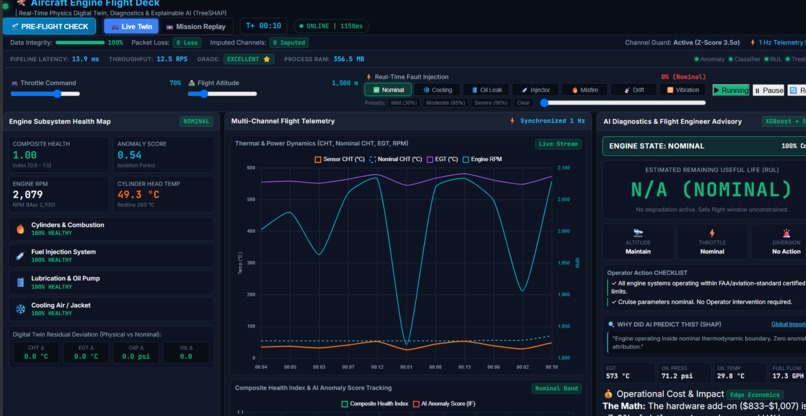Image resolution: width=806 pixels, height=416 pixels.
Task: Click the Throttle lightning bolt advisory icon
Action: pyautogui.click(x=712, y=233)
